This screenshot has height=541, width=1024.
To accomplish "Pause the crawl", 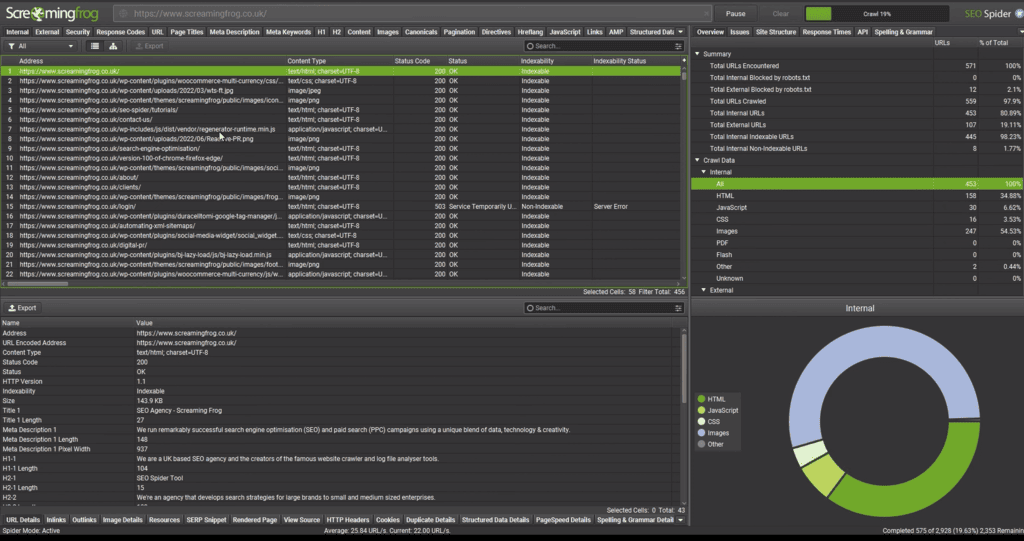I will 735,13.
